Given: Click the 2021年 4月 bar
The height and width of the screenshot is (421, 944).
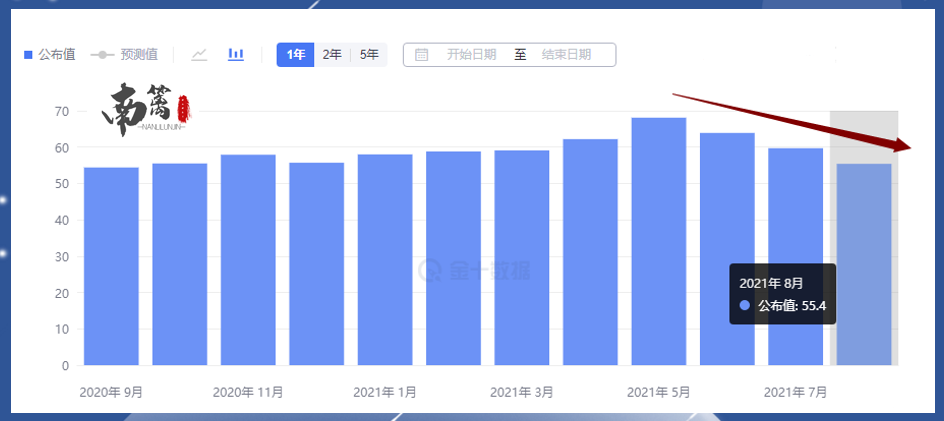Looking at the screenshot, I should 591,252.
